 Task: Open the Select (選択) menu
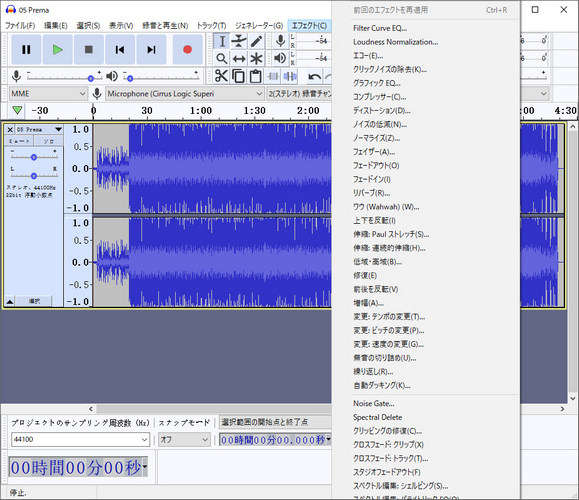pos(88,25)
